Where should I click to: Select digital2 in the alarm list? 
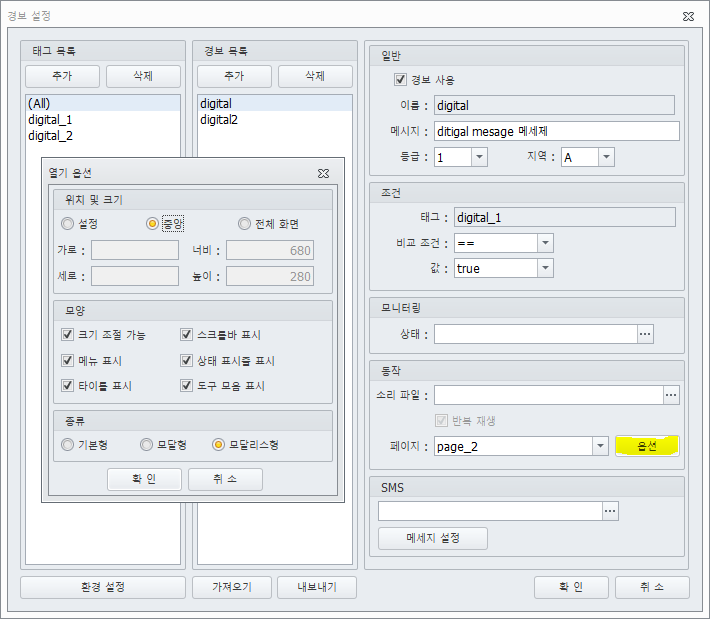(275, 120)
